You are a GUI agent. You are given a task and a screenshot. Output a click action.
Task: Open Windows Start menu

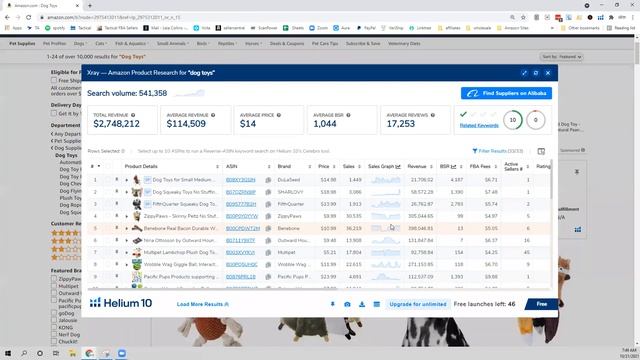8,353
